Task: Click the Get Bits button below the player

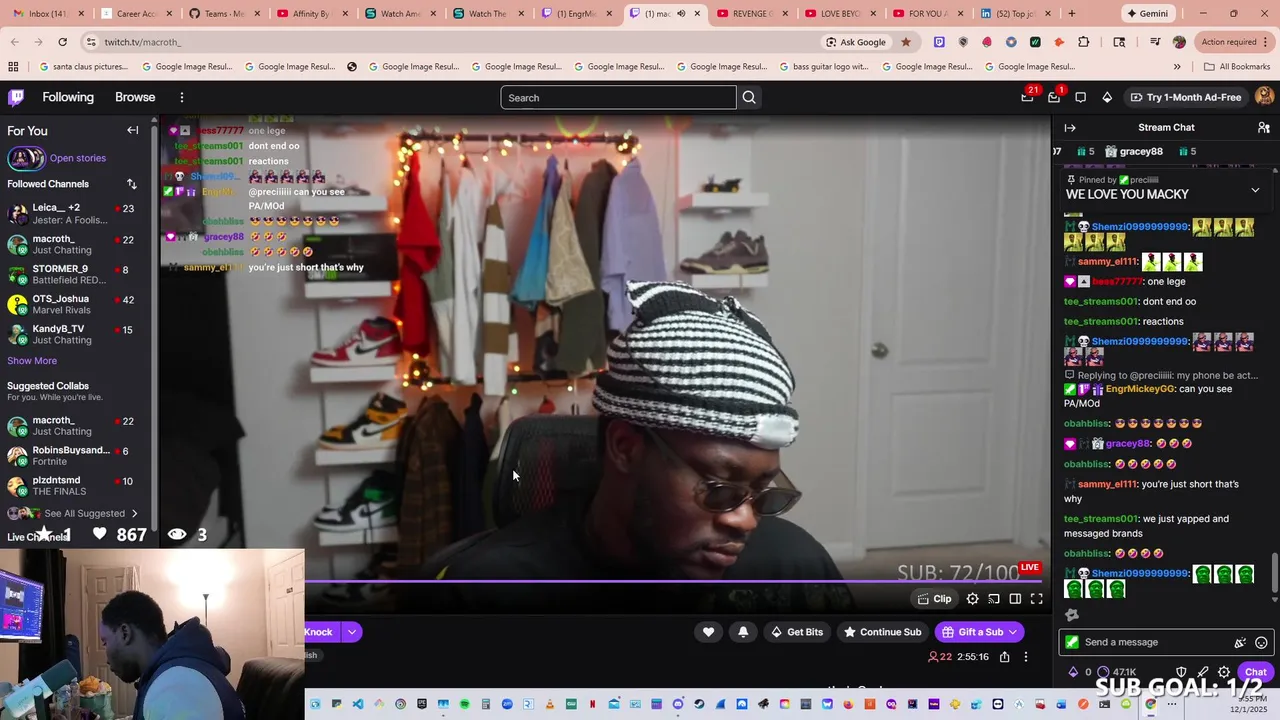Action: click(x=797, y=632)
